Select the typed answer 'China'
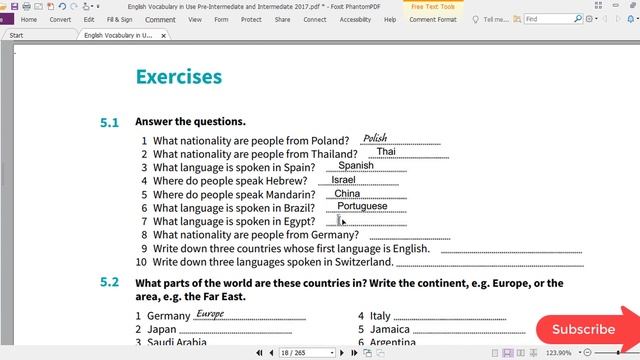The height and width of the screenshot is (360, 640). (x=347, y=193)
